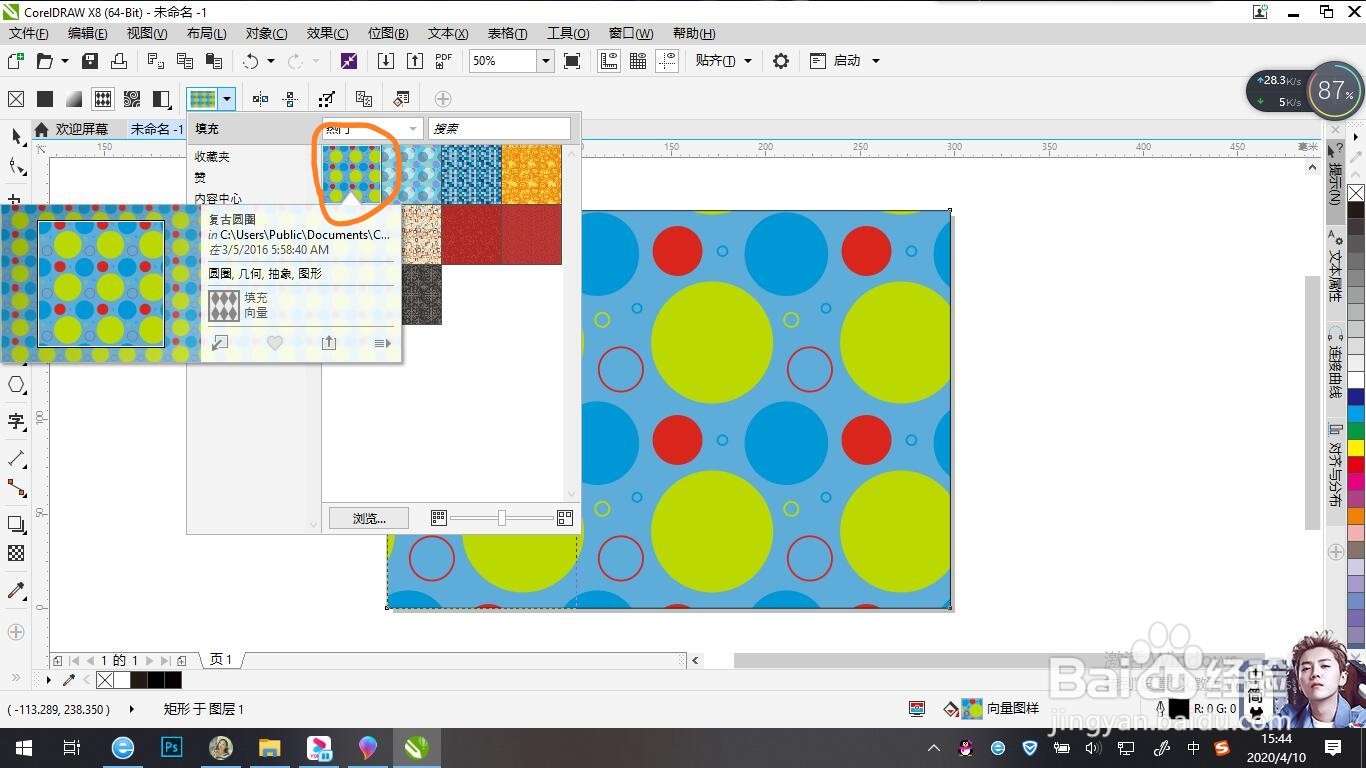Mirror tiles vertically icon

coord(290,99)
